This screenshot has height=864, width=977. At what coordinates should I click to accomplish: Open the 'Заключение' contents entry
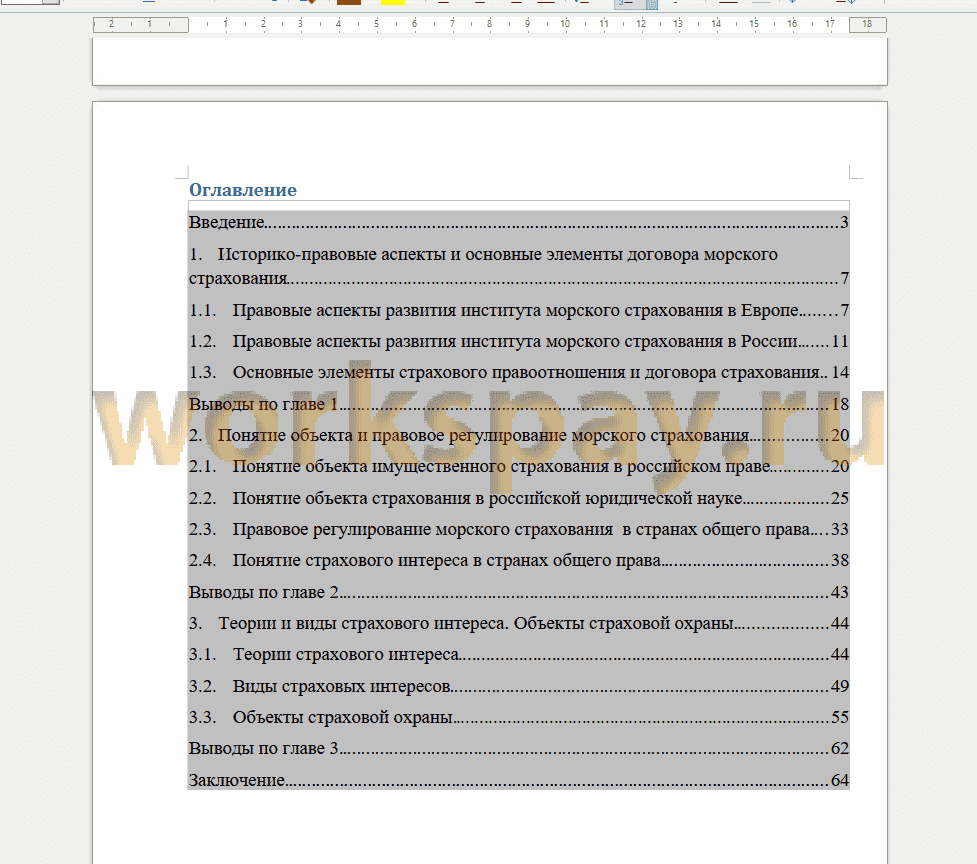coord(518,781)
